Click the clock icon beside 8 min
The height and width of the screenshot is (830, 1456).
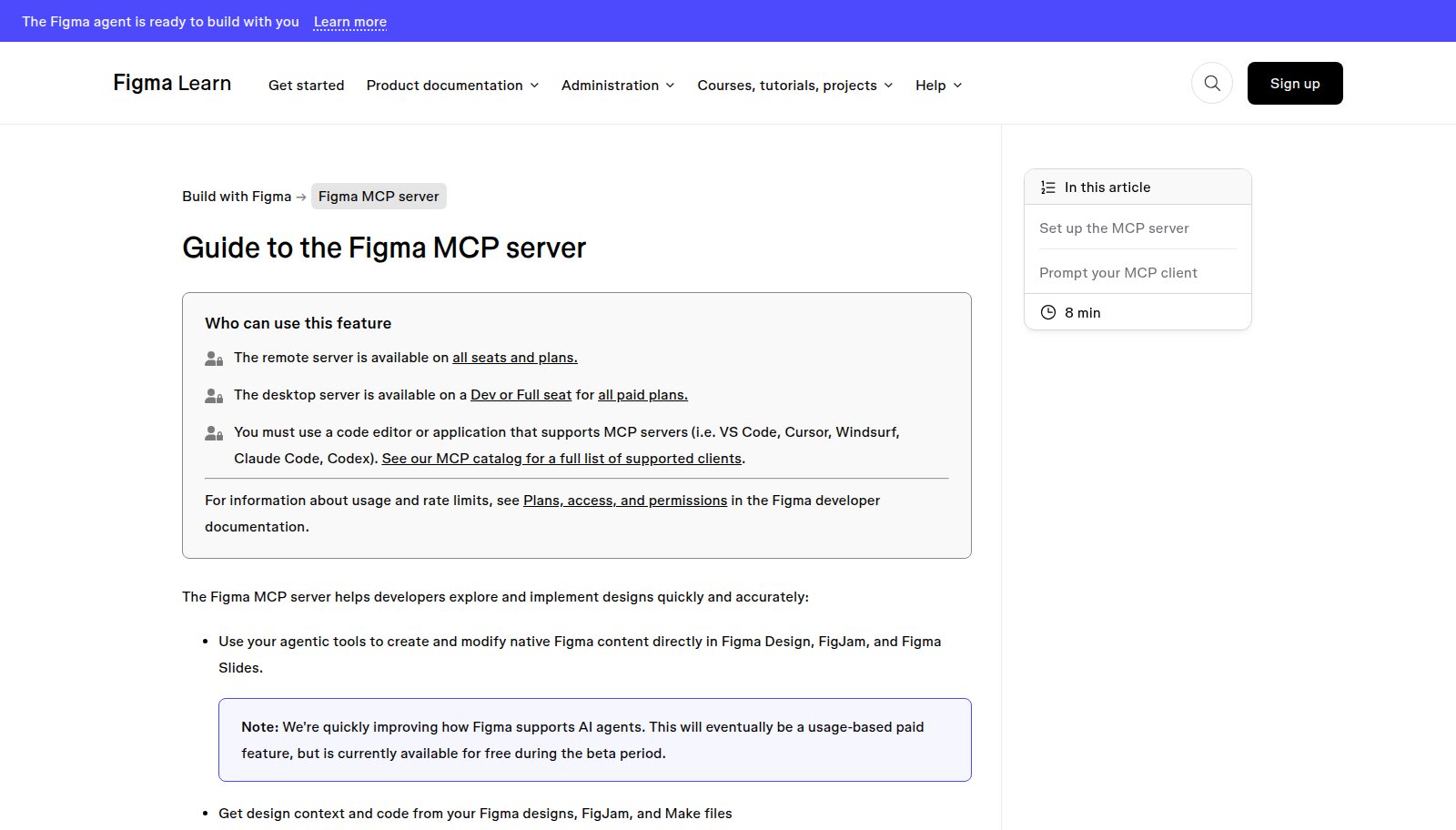click(x=1048, y=312)
